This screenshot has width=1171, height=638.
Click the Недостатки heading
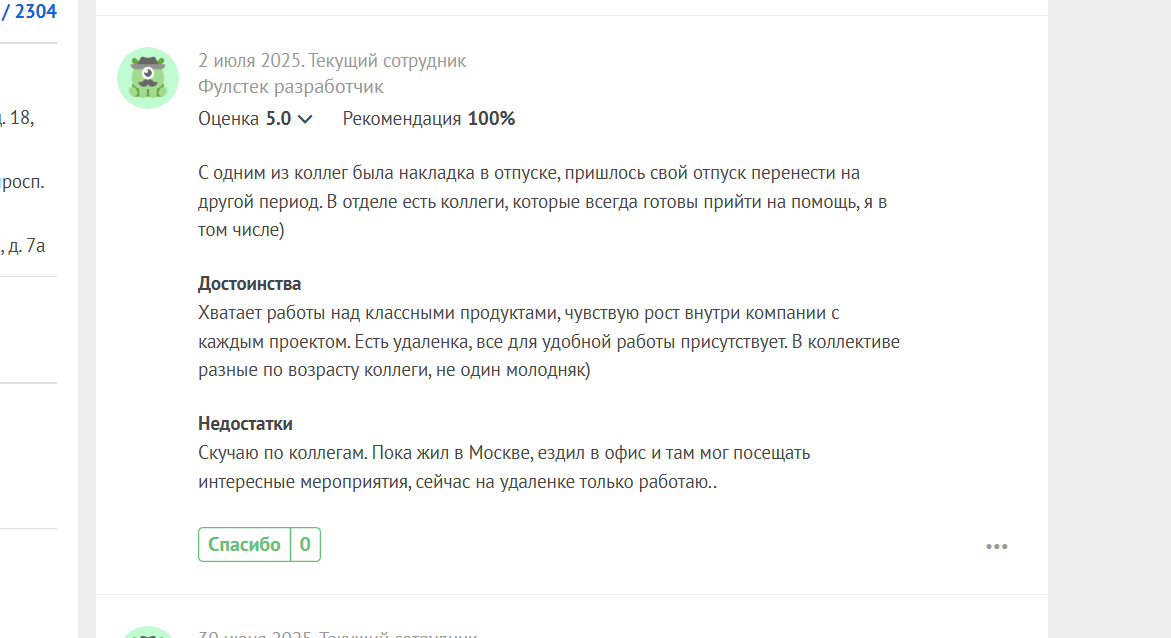point(245,424)
